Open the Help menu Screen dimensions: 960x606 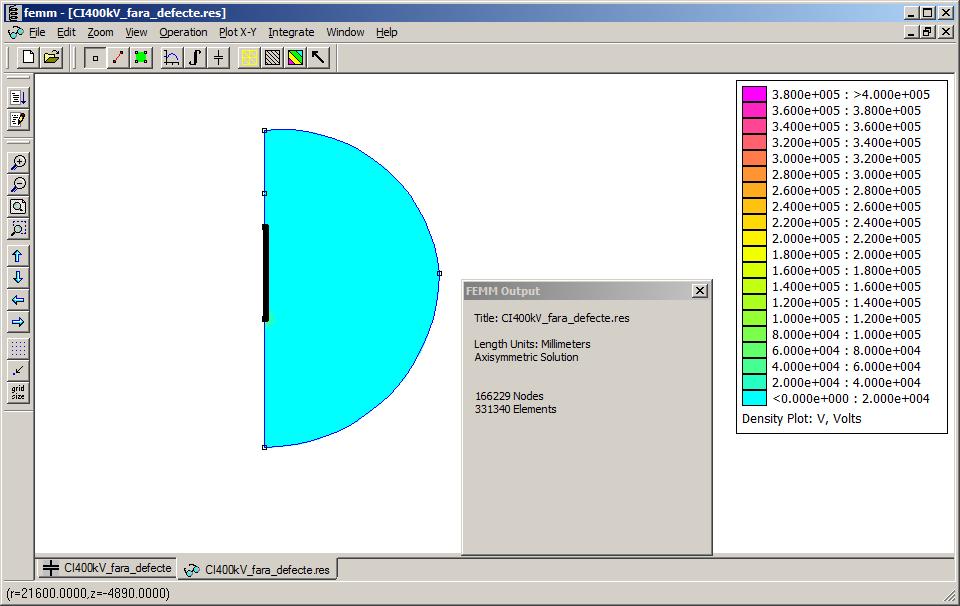tap(386, 32)
